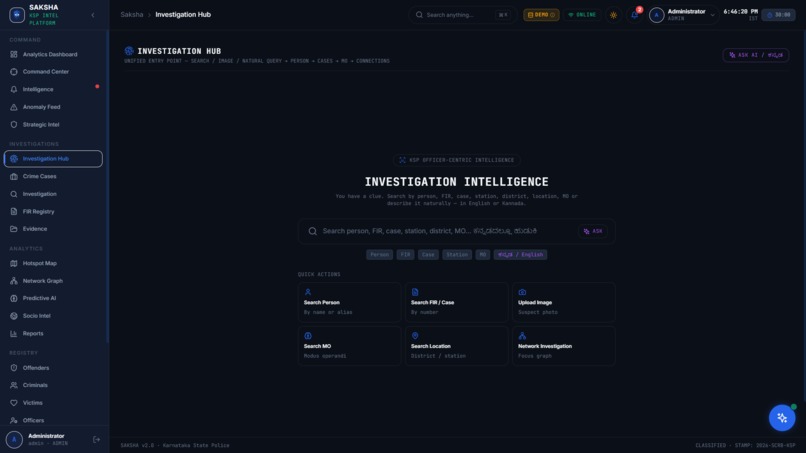Click the Hotspot Map icon
This screenshot has width=806, height=453.
click(14, 263)
